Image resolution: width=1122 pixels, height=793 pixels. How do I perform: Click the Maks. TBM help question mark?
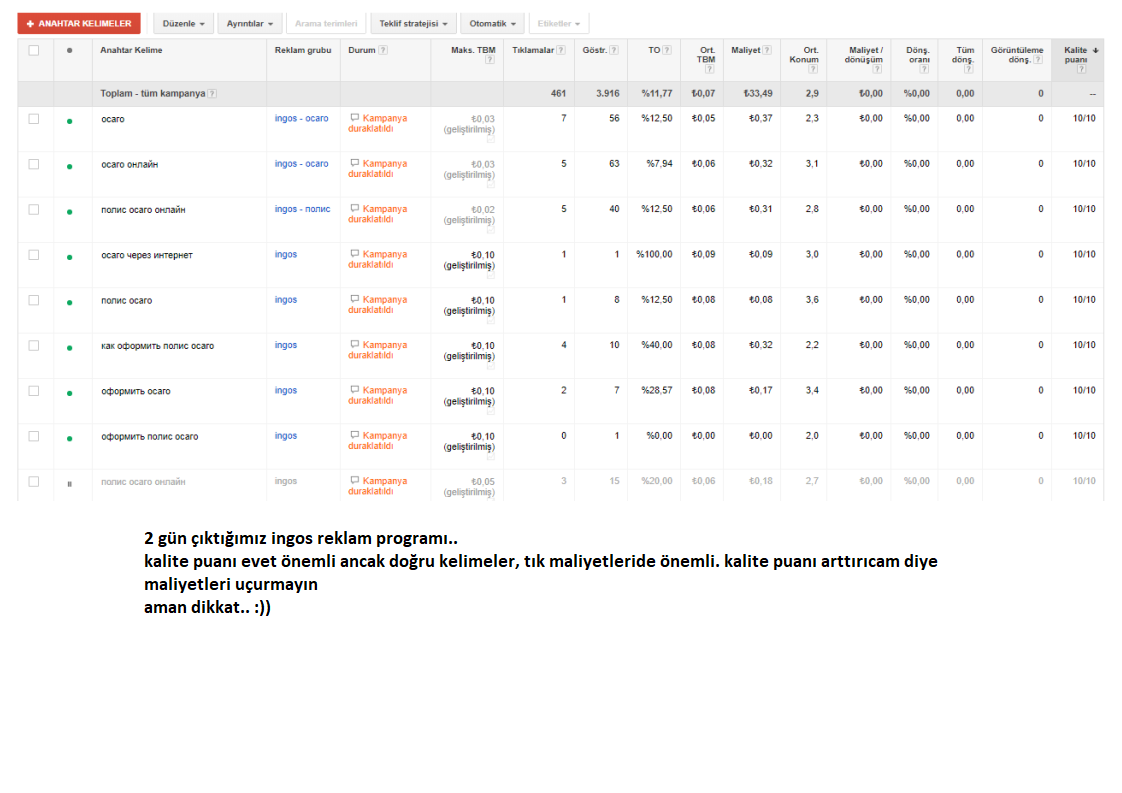(490, 59)
